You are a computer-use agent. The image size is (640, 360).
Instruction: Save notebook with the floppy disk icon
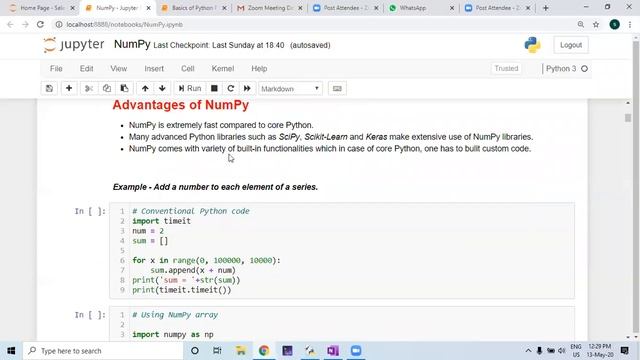coord(49,89)
